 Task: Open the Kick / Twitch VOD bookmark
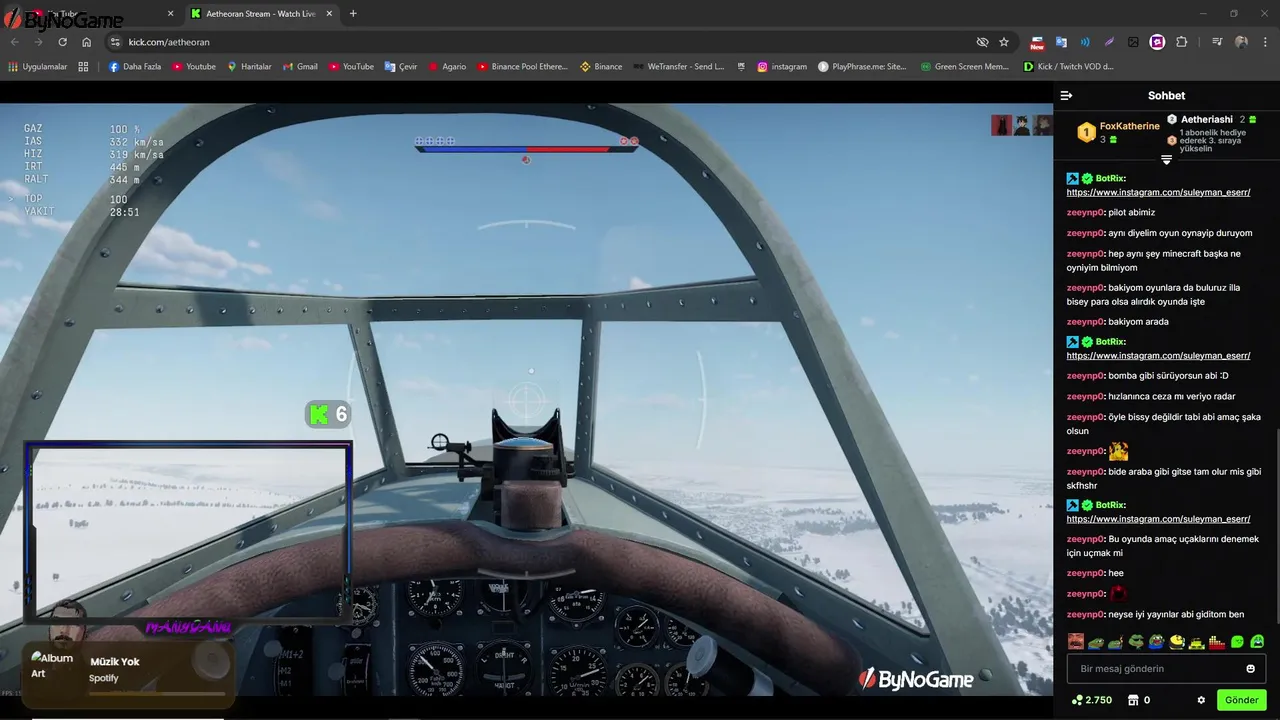tap(1068, 67)
